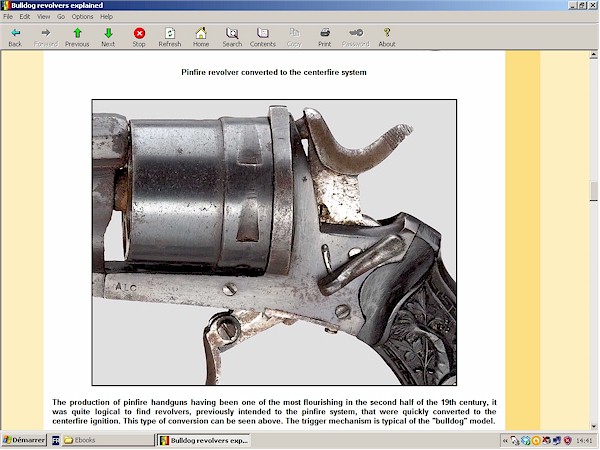
Task: Click the disconnected network tray icon
Action: click(x=546, y=441)
